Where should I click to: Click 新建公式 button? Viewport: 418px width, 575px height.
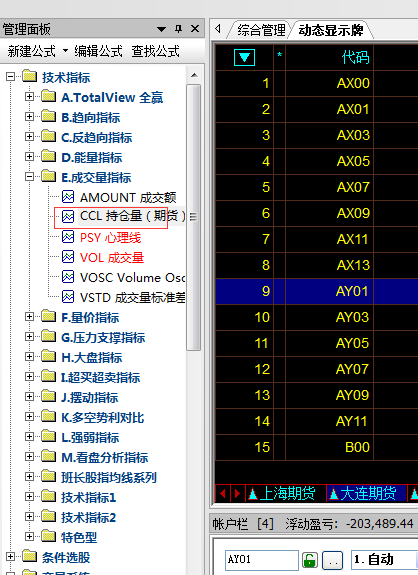31,51
